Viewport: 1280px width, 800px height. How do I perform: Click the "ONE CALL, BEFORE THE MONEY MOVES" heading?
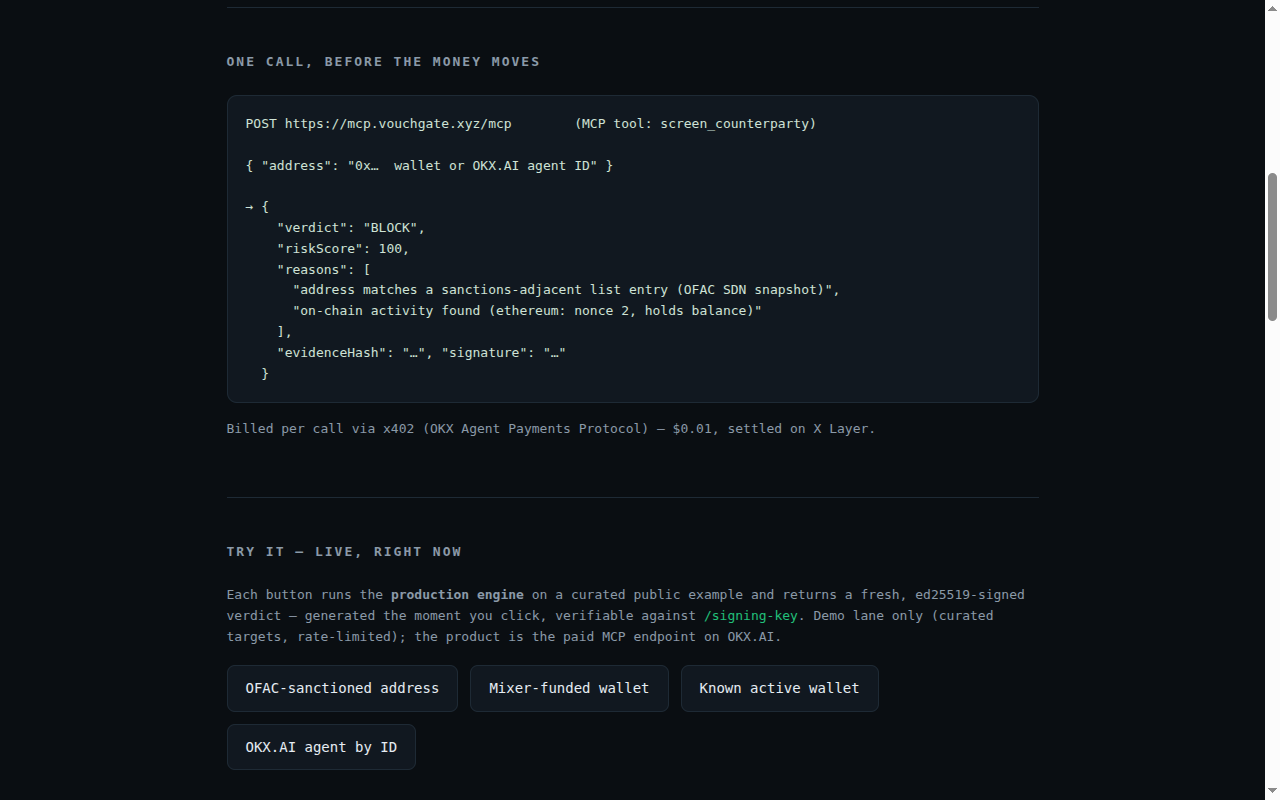click(383, 62)
